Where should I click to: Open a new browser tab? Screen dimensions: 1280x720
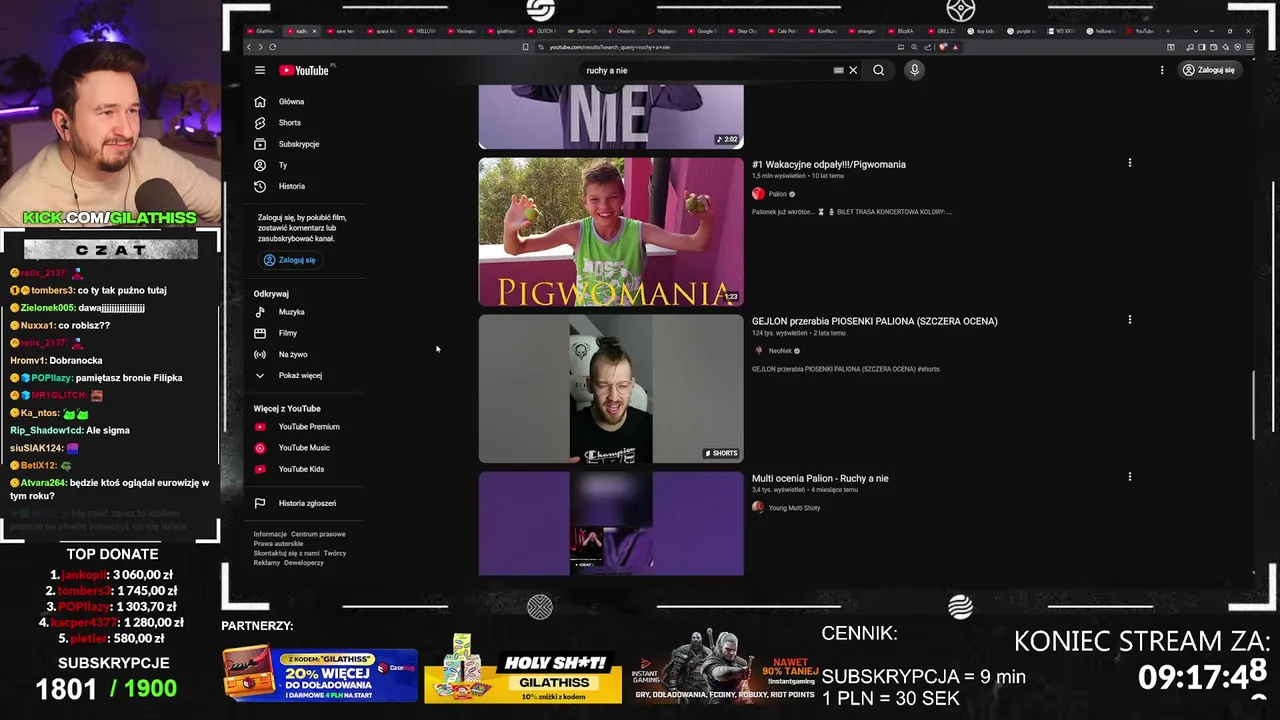click(x=1169, y=31)
